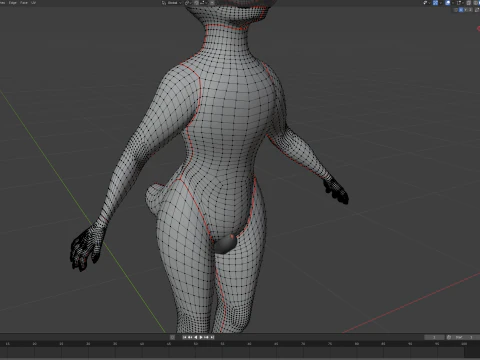The image size is (480, 360).
Task: Click the current frame number field
Action: pyautogui.click(x=434, y=337)
